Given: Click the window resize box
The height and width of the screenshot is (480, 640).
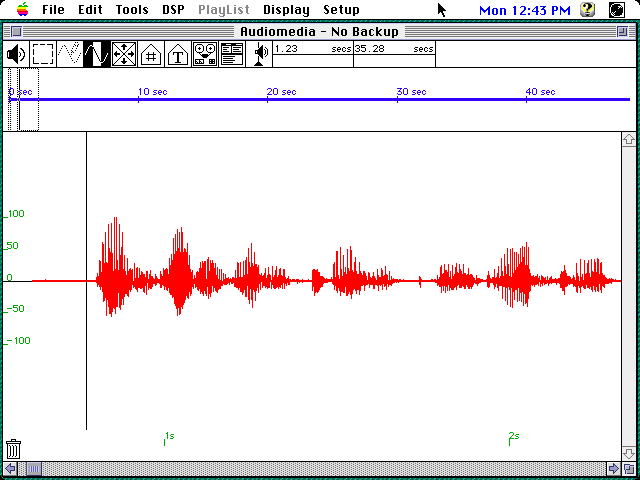Looking at the screenshot, I should point(629,469).
